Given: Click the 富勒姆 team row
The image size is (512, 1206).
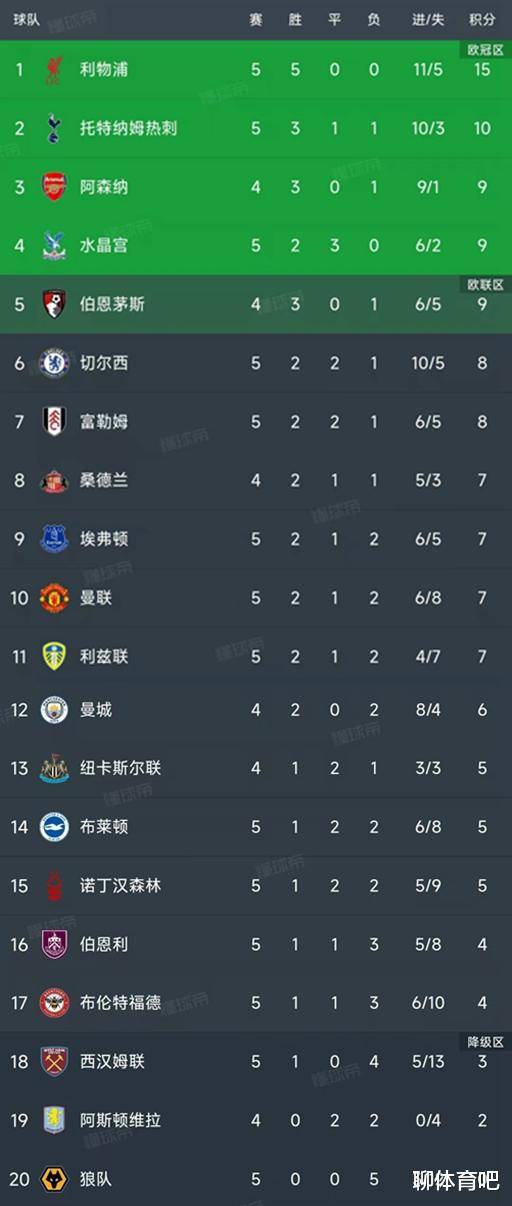Looking at the screenshot, I should pyautogui.click(x=256, y=422).
